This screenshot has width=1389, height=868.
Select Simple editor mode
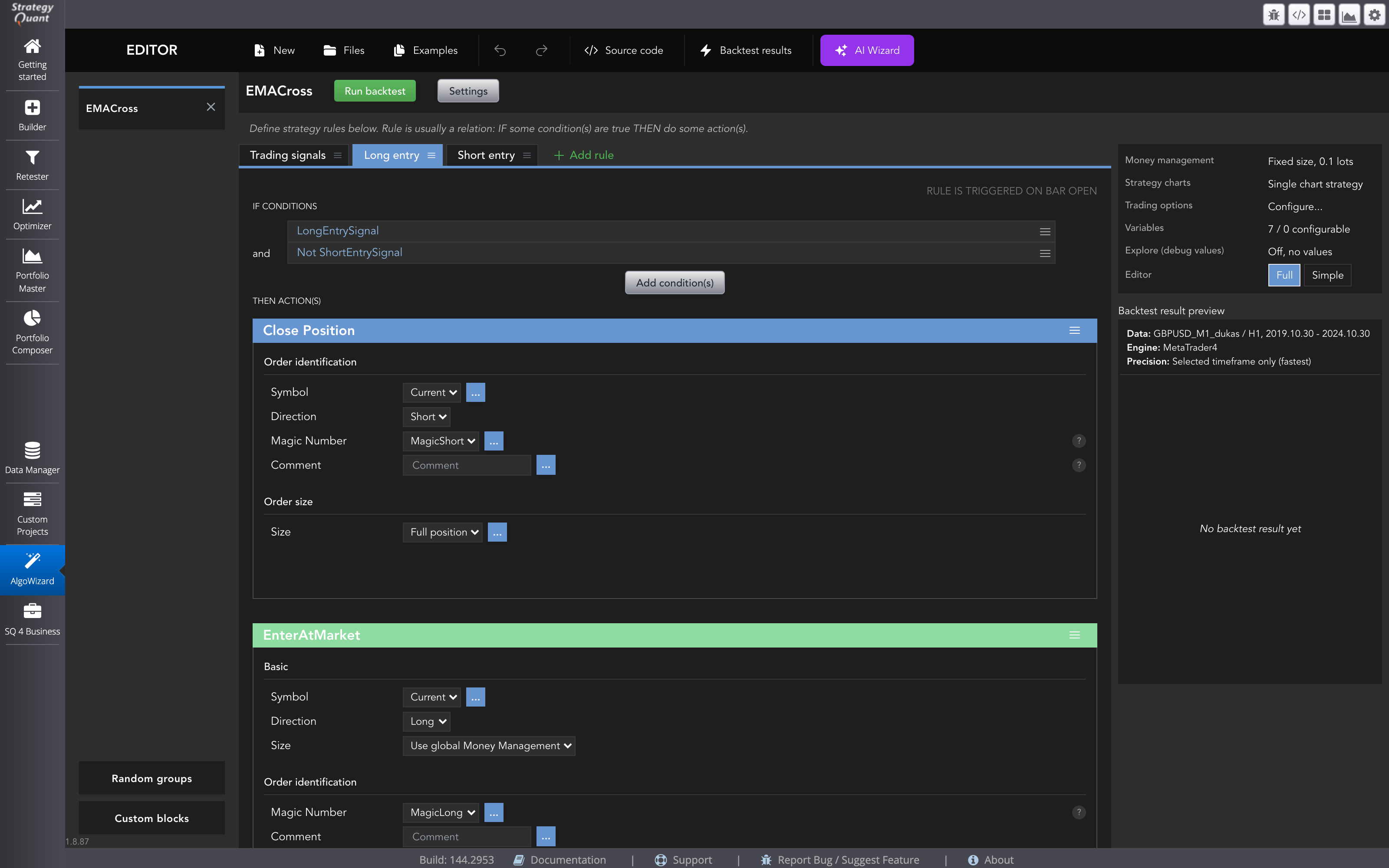[x=1327, y=275]
